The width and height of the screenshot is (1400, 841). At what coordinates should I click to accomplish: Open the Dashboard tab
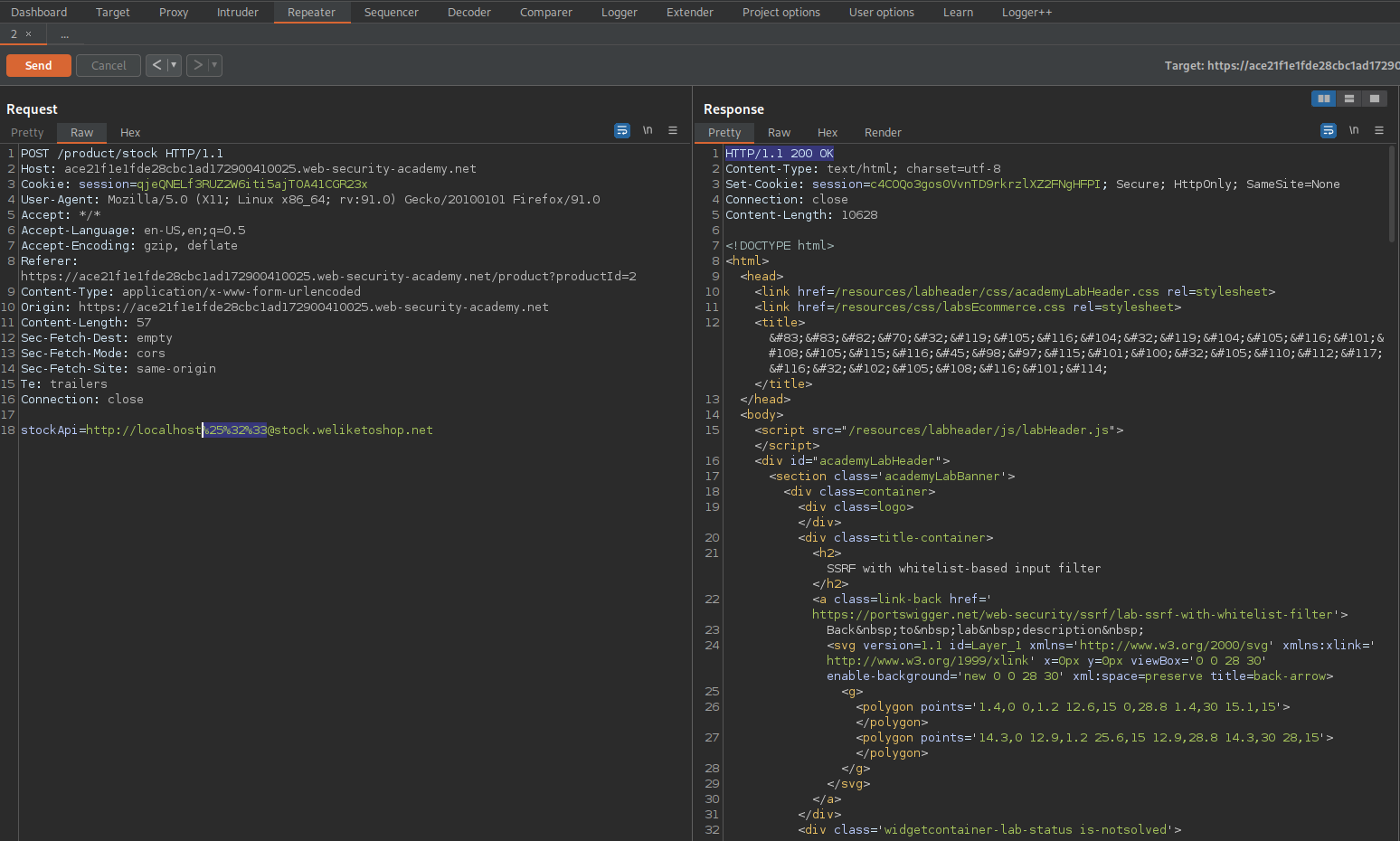pos(39,12)
